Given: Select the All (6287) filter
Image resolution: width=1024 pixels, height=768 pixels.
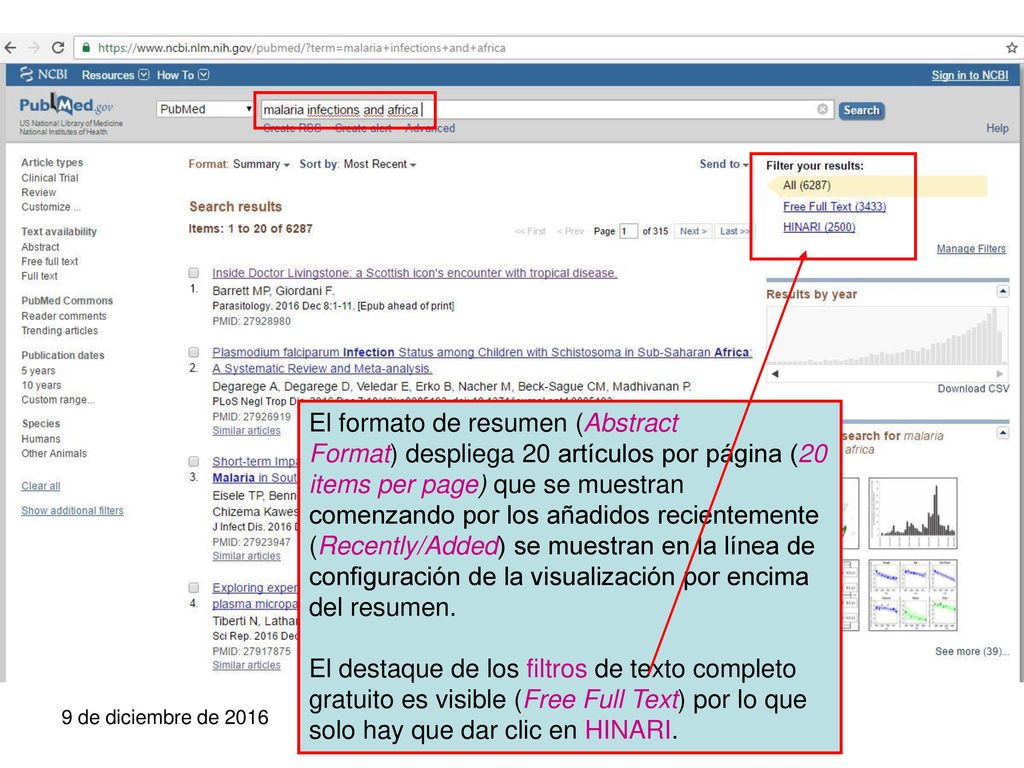Looking at the screenshot, I should click(x=807, y=185).
